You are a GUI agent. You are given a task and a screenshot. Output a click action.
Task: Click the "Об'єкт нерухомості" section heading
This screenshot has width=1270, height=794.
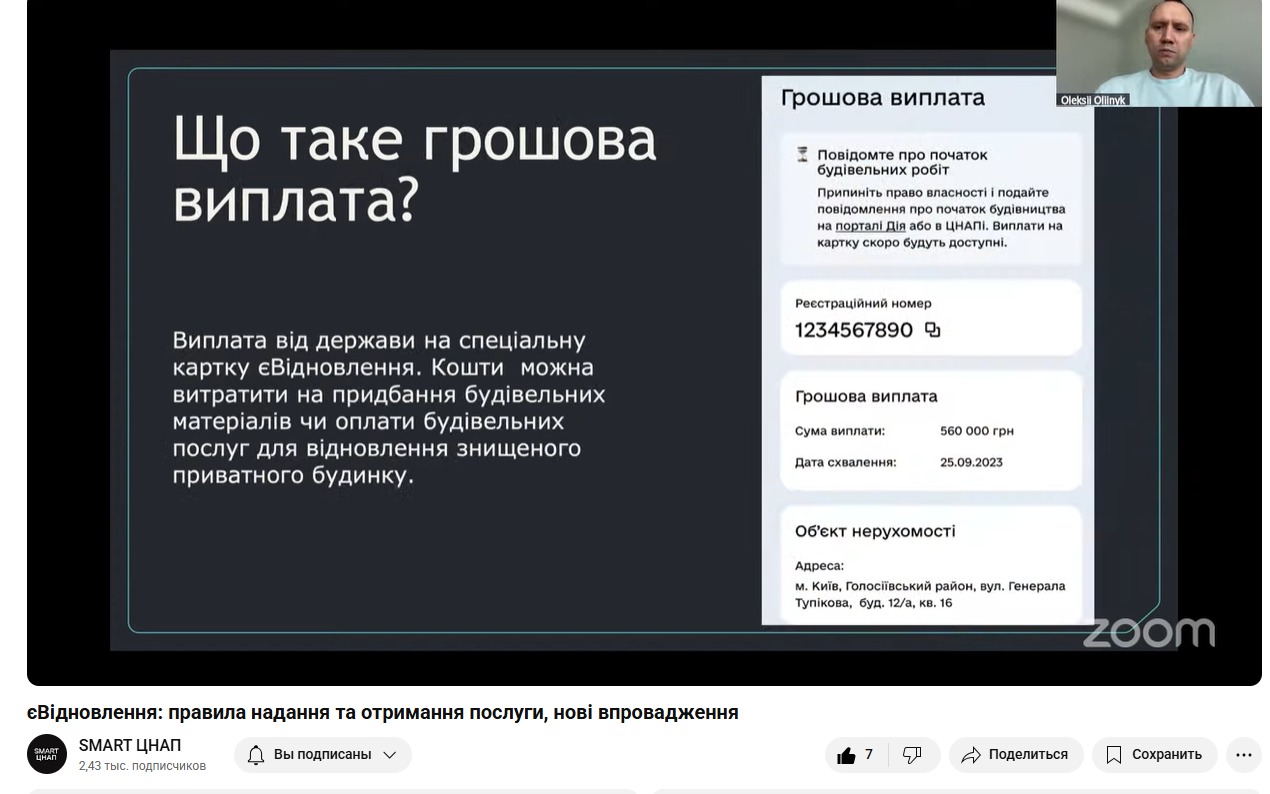click(875, 531)
